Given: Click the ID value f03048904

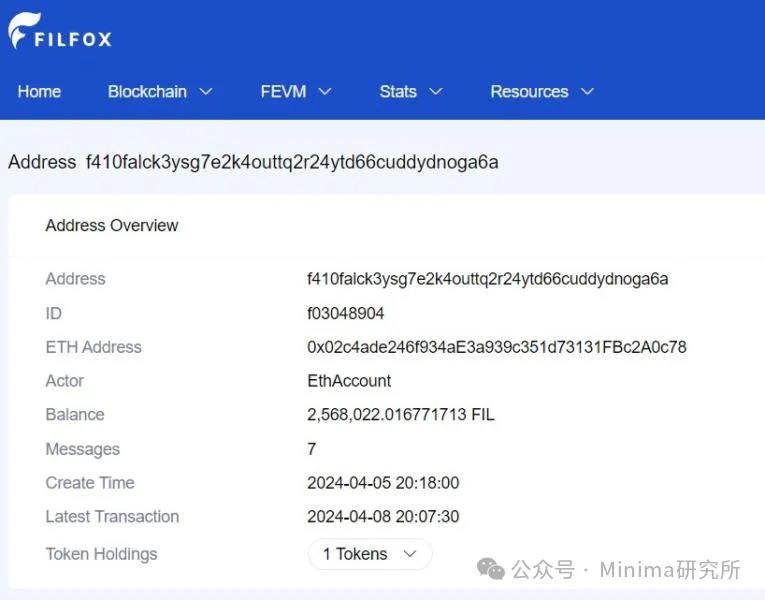Looking at the screenshot, I should point(346,313).
